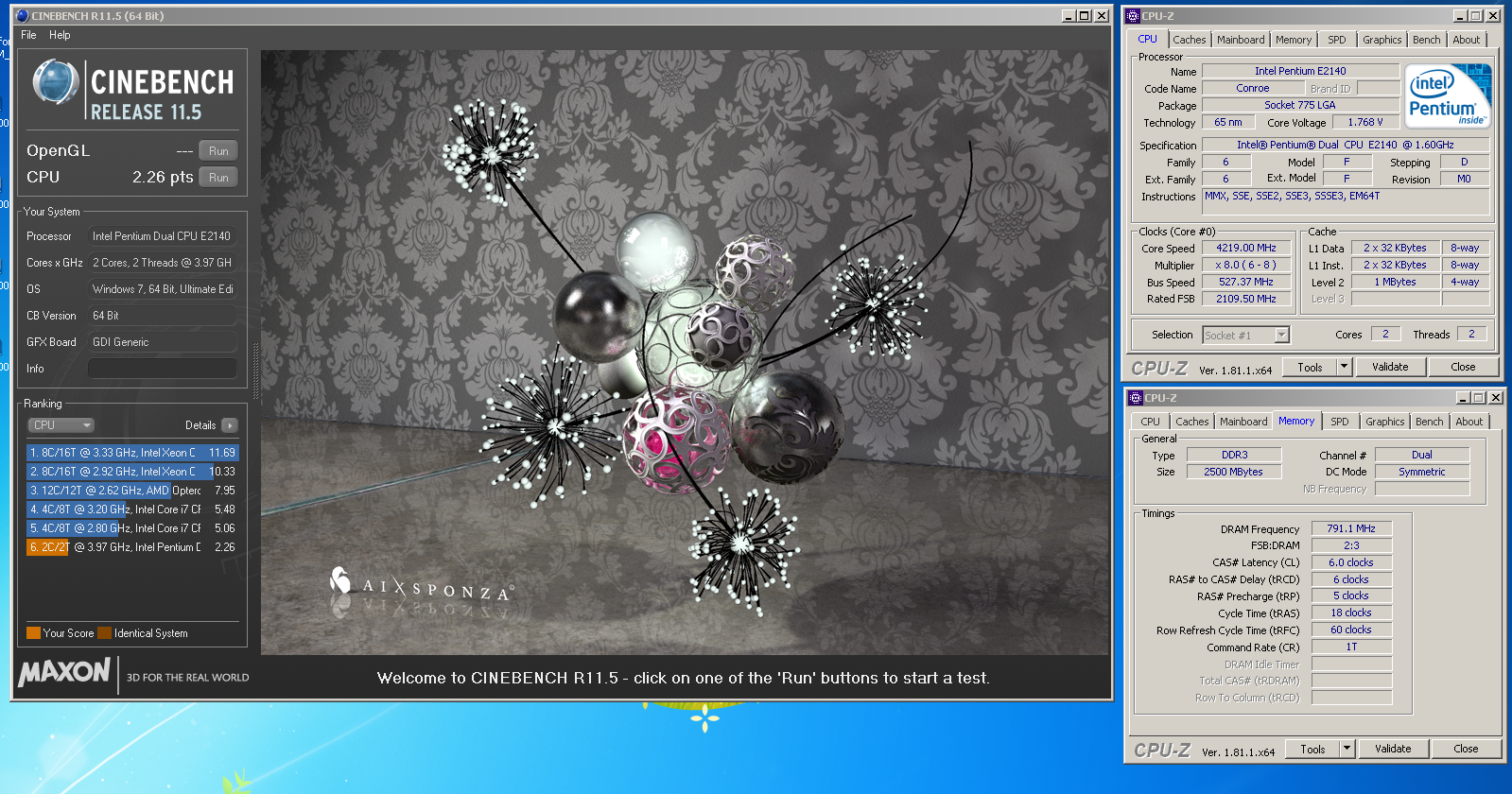Switch to Caches tab in upper CPU-Z window

tap(1189, 40)
